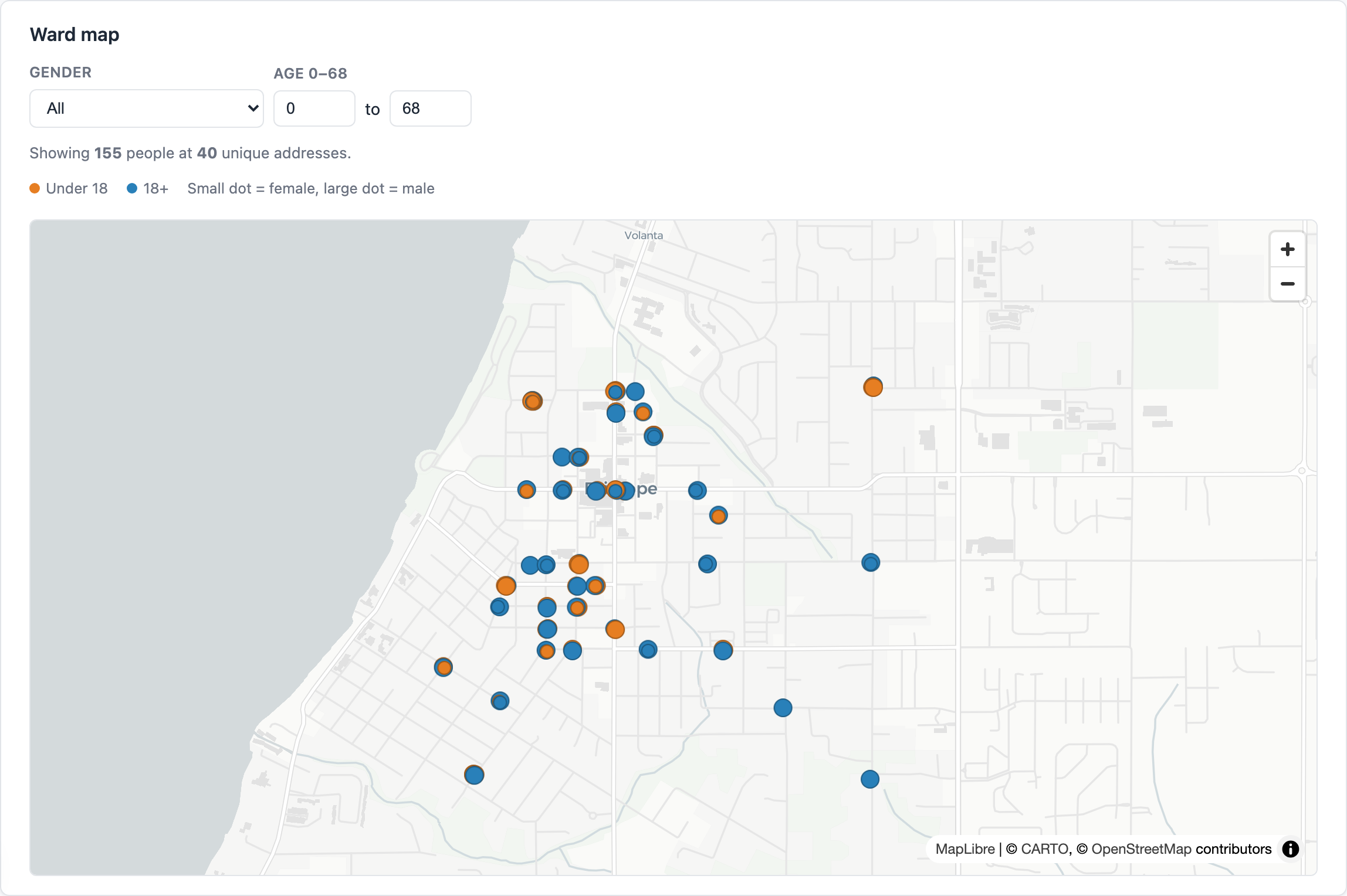Select the orange marker near Volanta's east side
Image resolution: width=1347 pixels, height=896 pixels.
[873, 387]
